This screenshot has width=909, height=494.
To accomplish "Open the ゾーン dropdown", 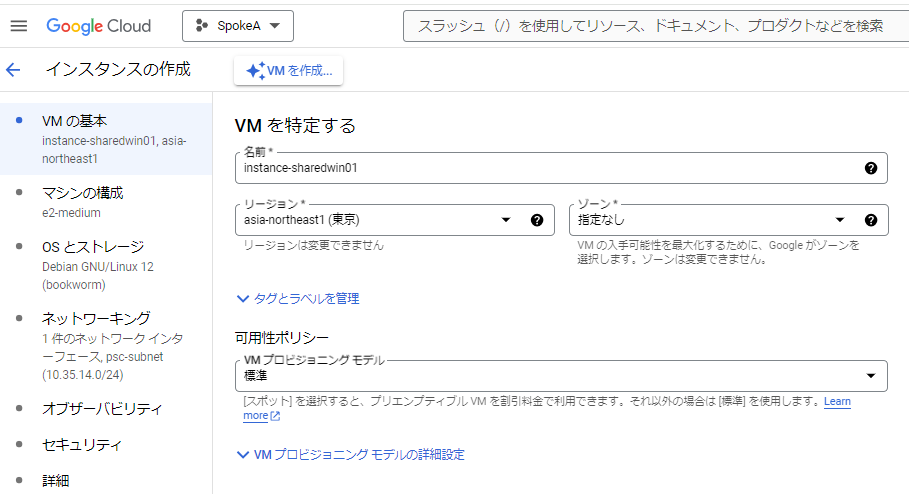I will [x=838, y=220].
